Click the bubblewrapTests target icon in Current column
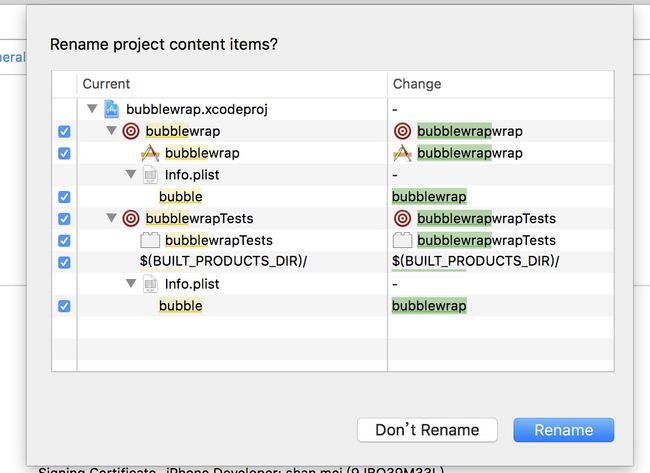Image resolution: width=650 pixels, height=473 pixels. pos(131,218)
